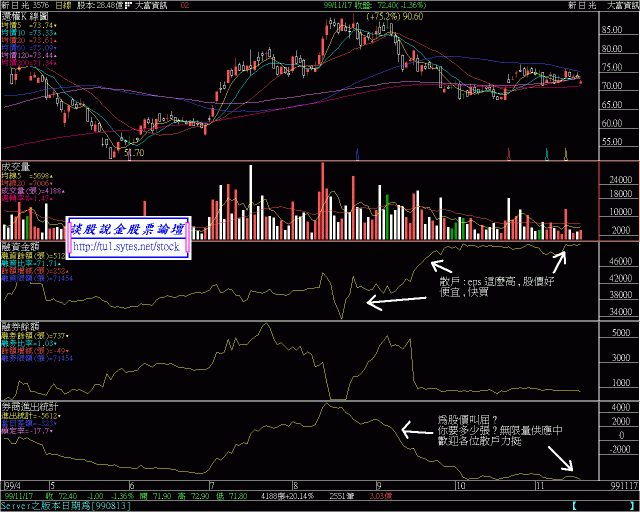The width and height of the screenshot is (640, 512).
Task: Select the red event marker under the October candles
Action: point(509,154)
